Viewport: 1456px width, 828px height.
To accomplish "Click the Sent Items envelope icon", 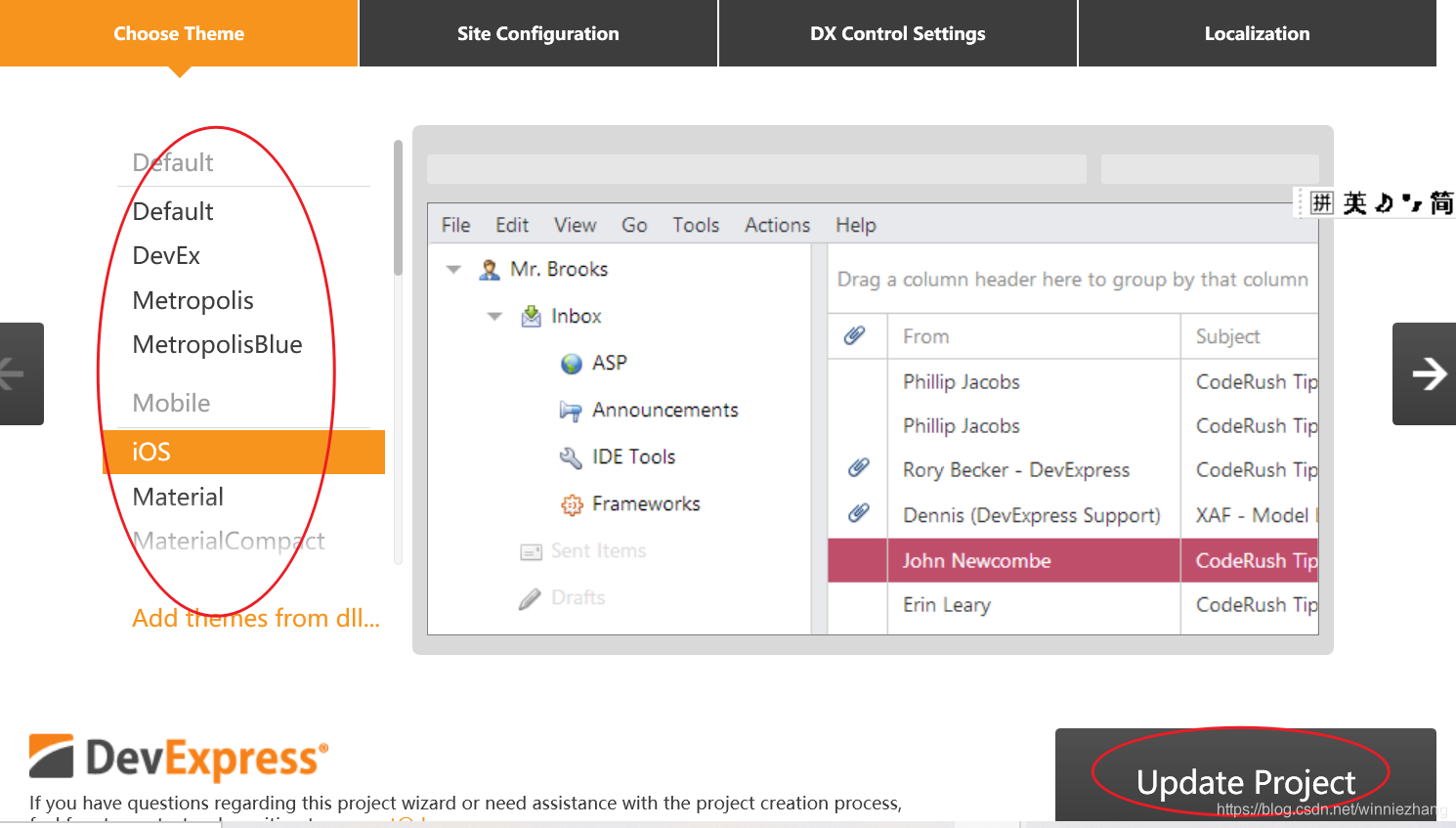I will 531,552.
